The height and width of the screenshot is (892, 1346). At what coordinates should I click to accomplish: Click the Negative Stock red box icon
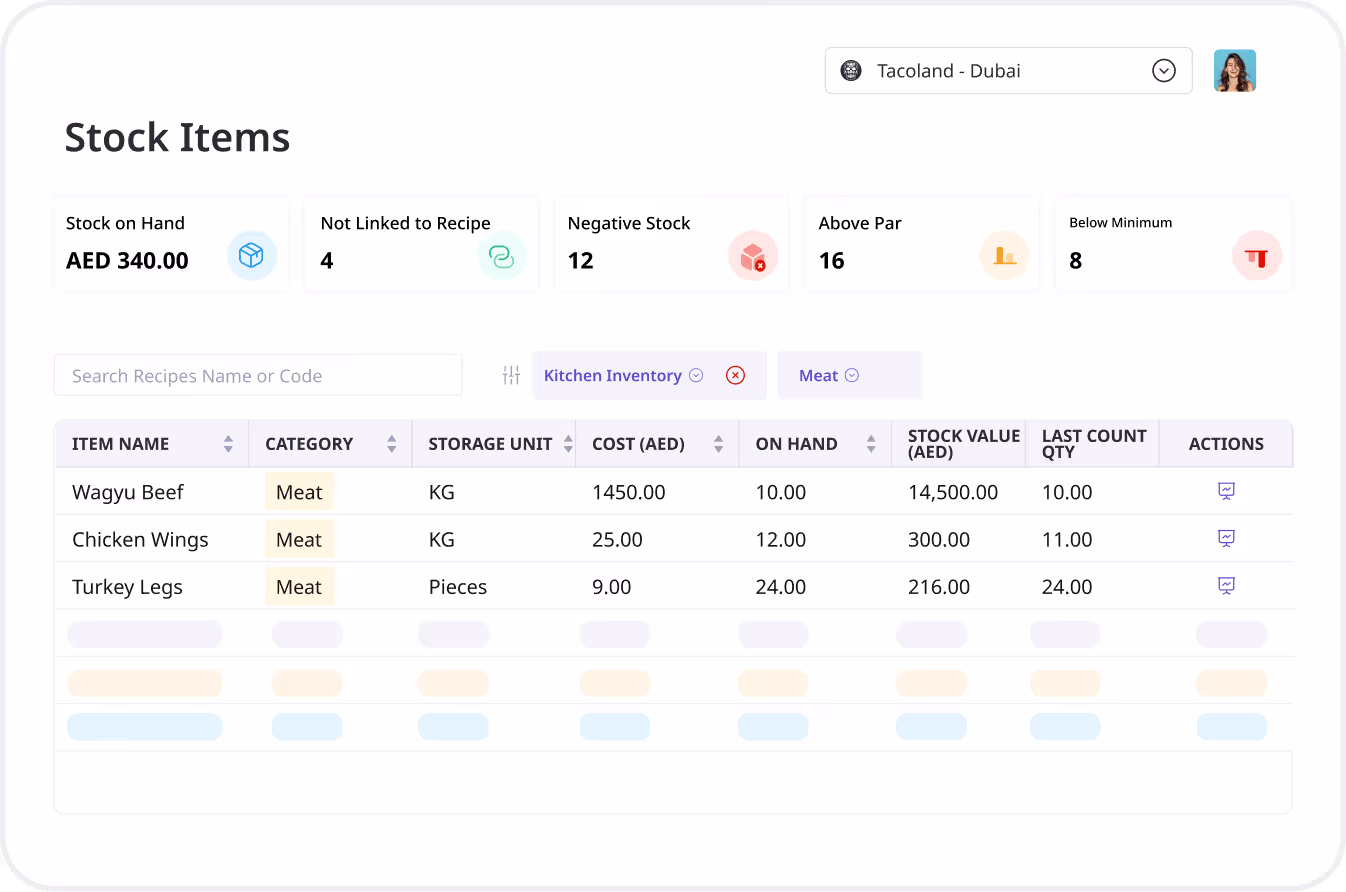tap(753, 256)
